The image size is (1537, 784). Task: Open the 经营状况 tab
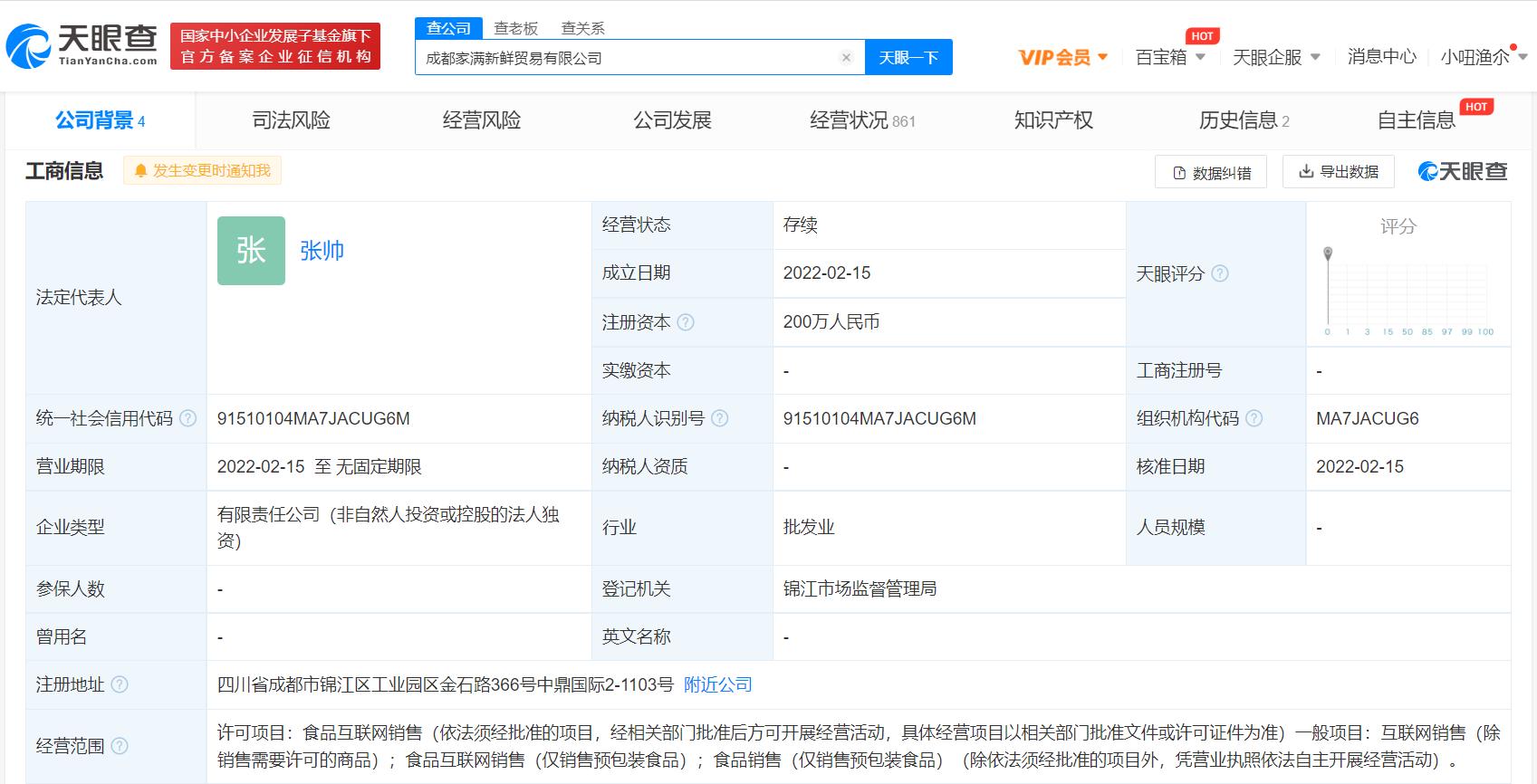862,120
